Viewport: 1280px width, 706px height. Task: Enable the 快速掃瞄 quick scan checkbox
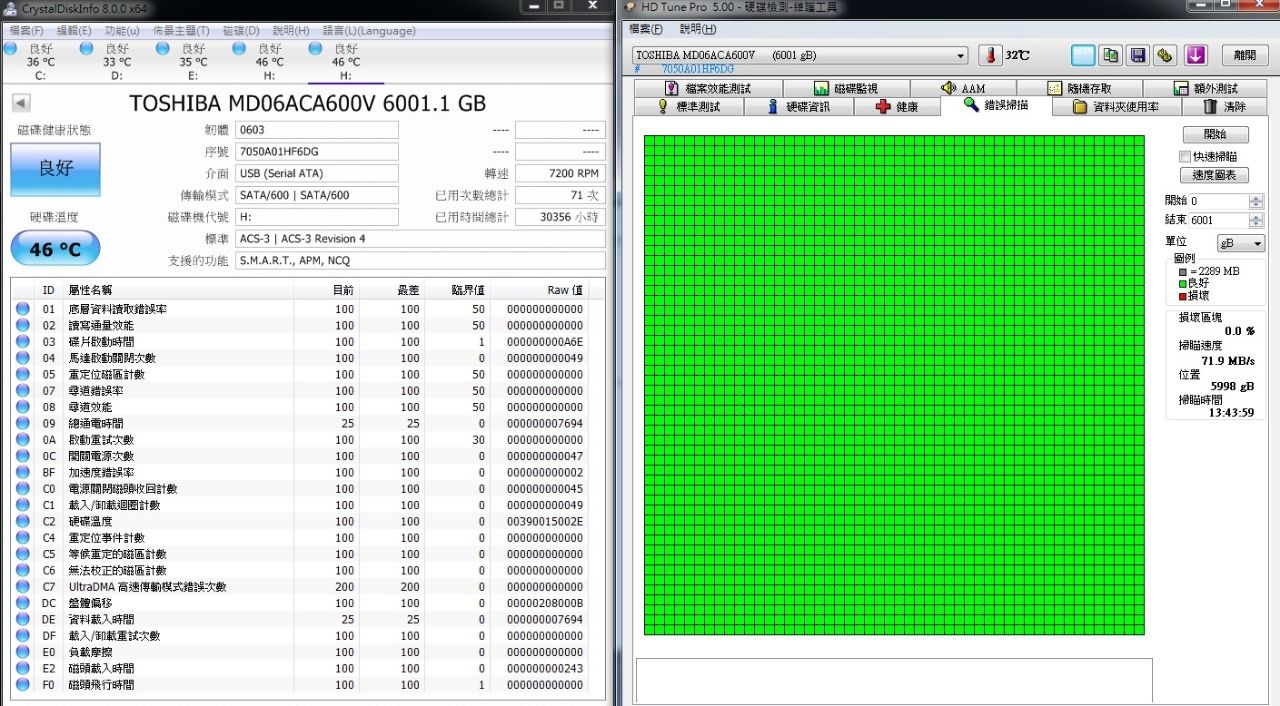(1185, 156)
